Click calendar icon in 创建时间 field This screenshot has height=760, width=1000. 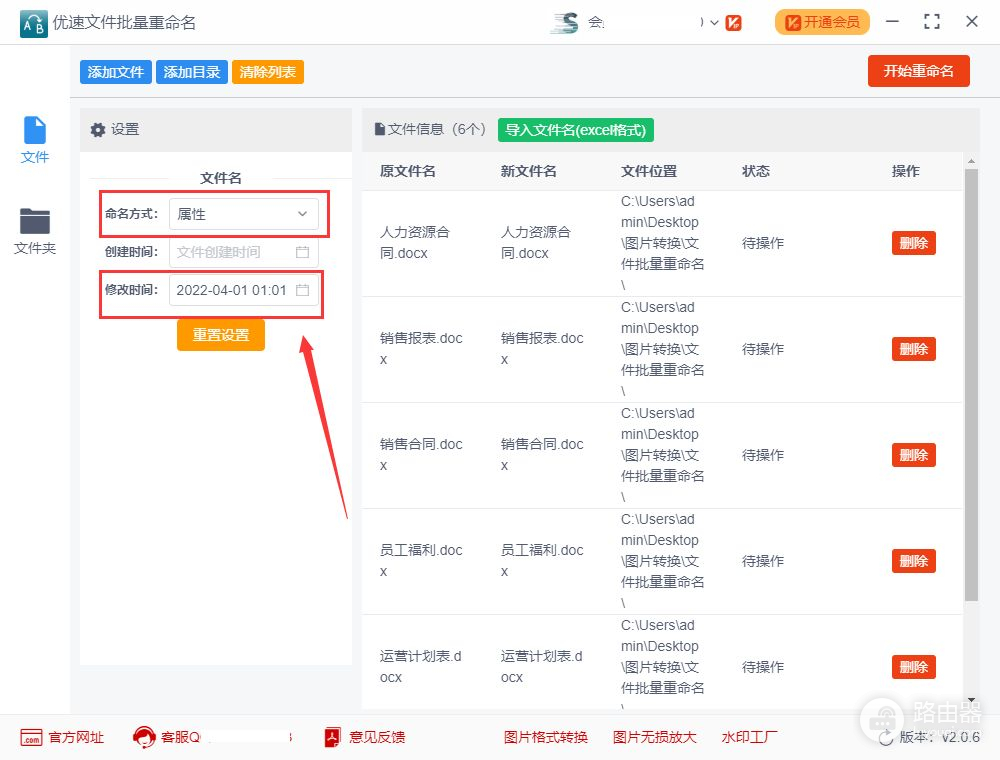point(302,252)
